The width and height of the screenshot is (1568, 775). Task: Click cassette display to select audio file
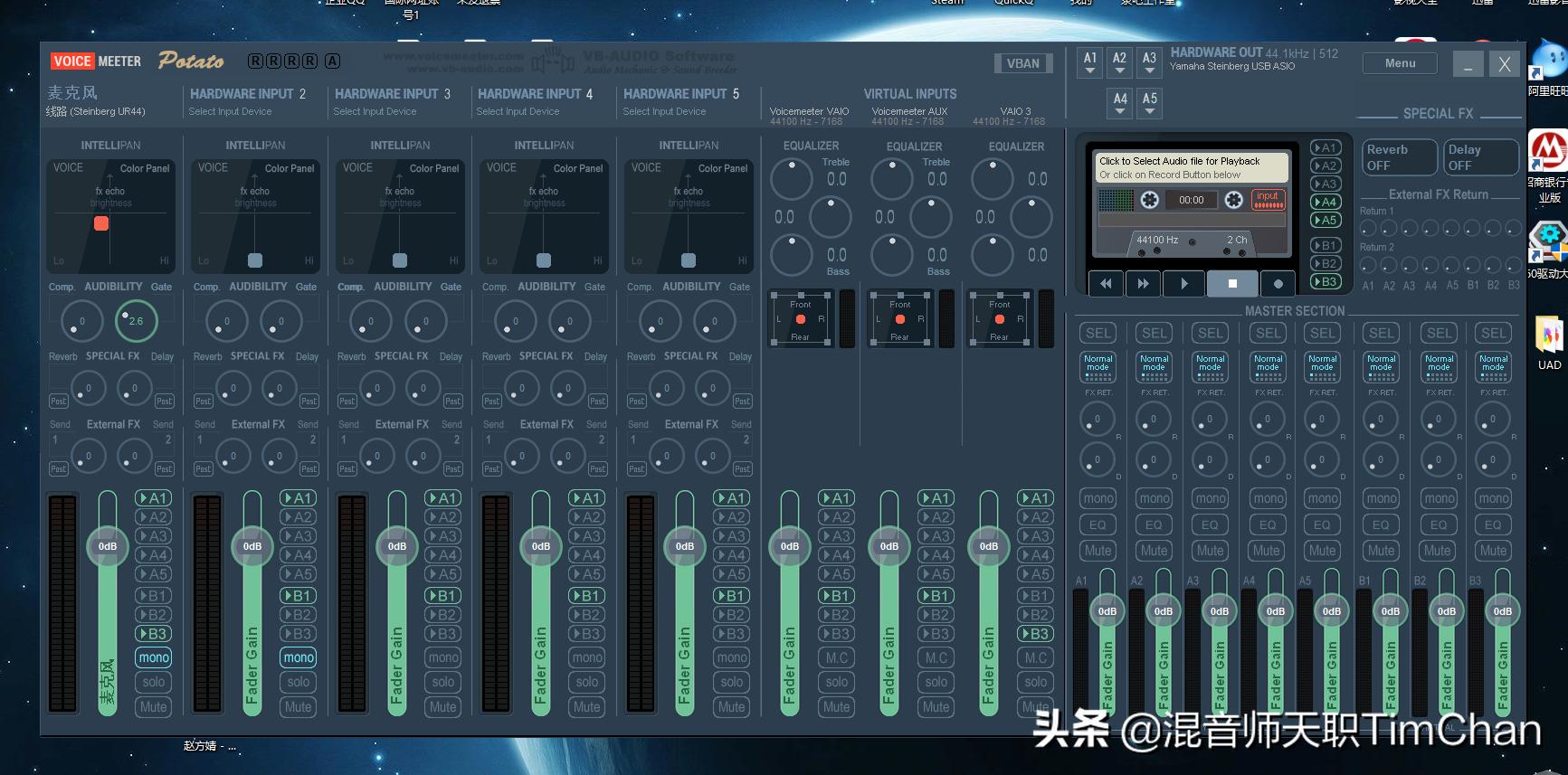pyautogui.click(x=1192, y=167)
